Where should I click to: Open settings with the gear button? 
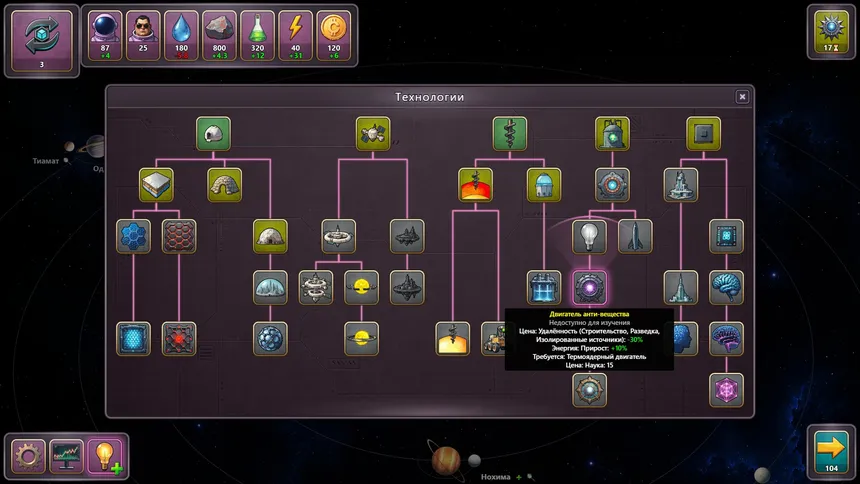28,456
